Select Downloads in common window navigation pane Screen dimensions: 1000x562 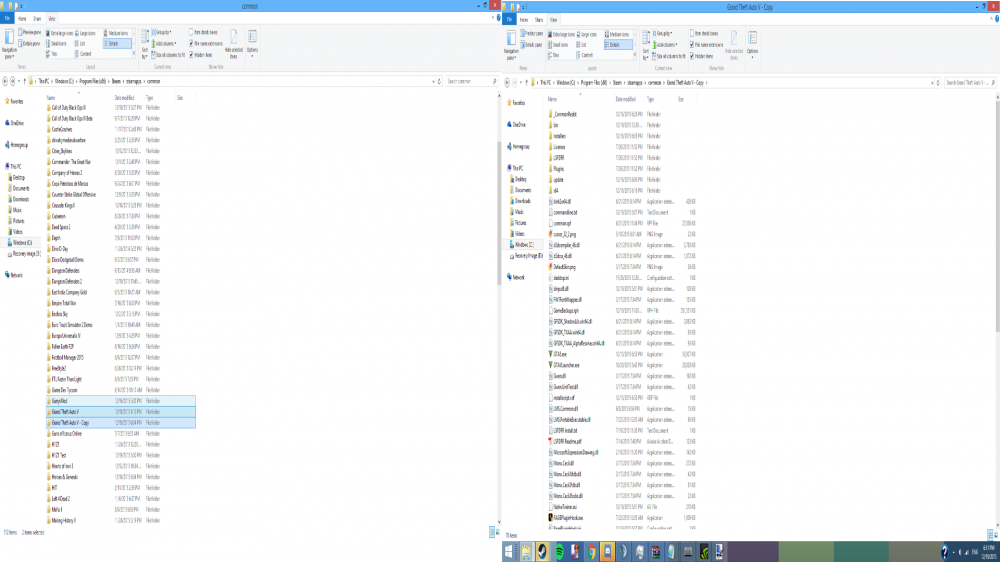pyautogui.click(x=20, y=199)
